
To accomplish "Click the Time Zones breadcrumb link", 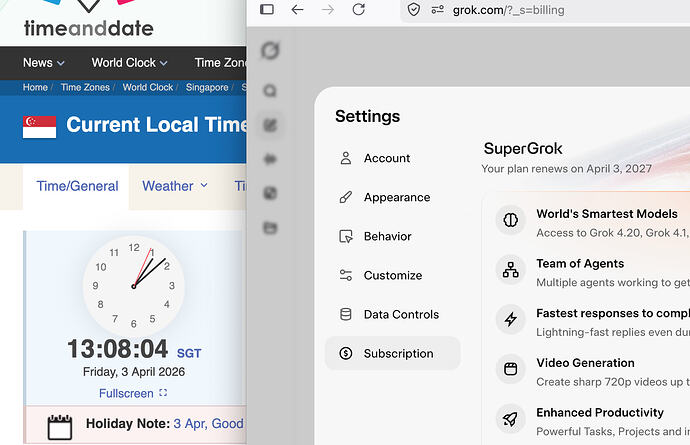I will tap(85, 87).
